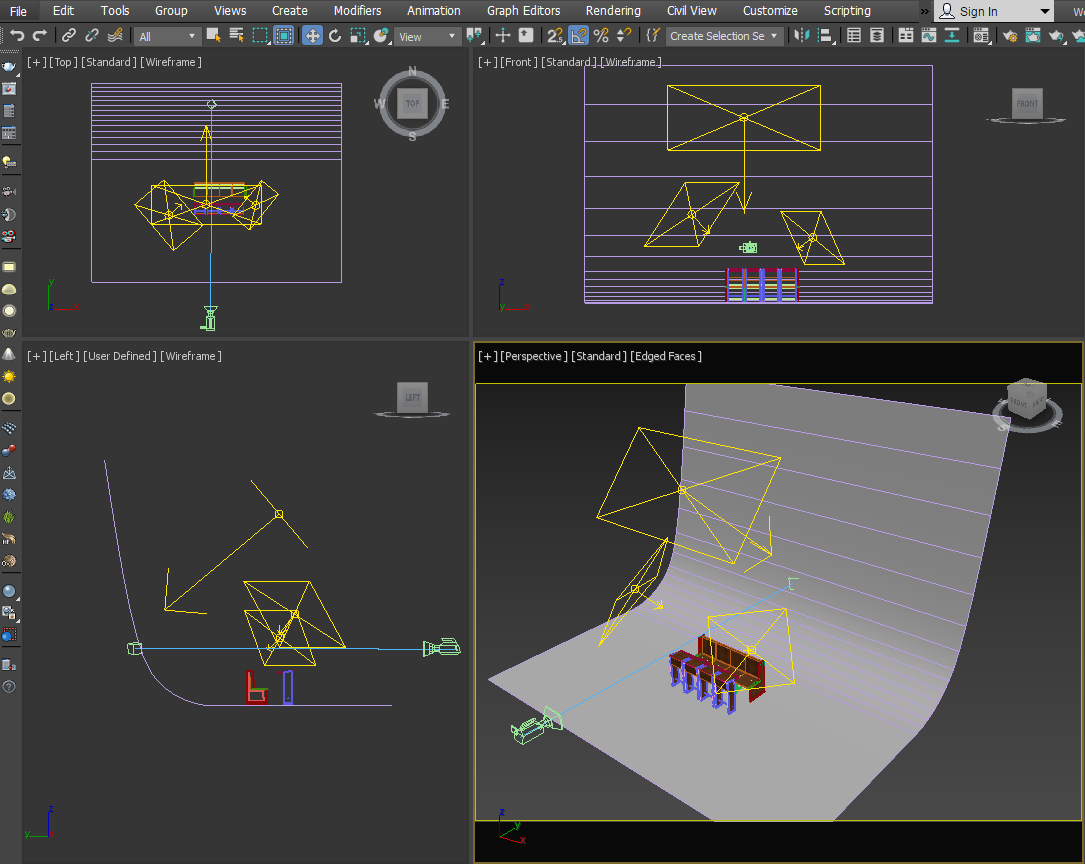This screenshot has height=864, width=1085.
Task: Select the Move transform tool
Action: [x=312, y=36]
